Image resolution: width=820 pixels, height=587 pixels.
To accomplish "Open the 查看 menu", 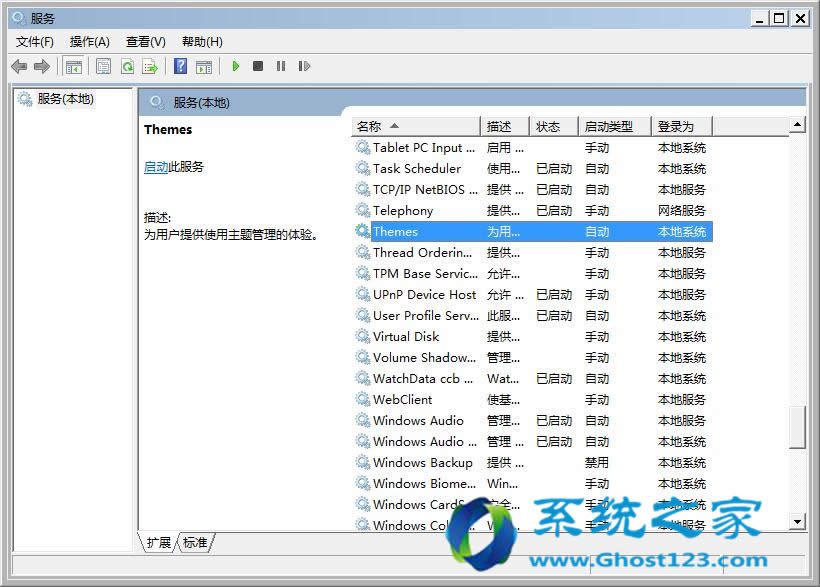I will pyautogui.click(x=144, y=41).
